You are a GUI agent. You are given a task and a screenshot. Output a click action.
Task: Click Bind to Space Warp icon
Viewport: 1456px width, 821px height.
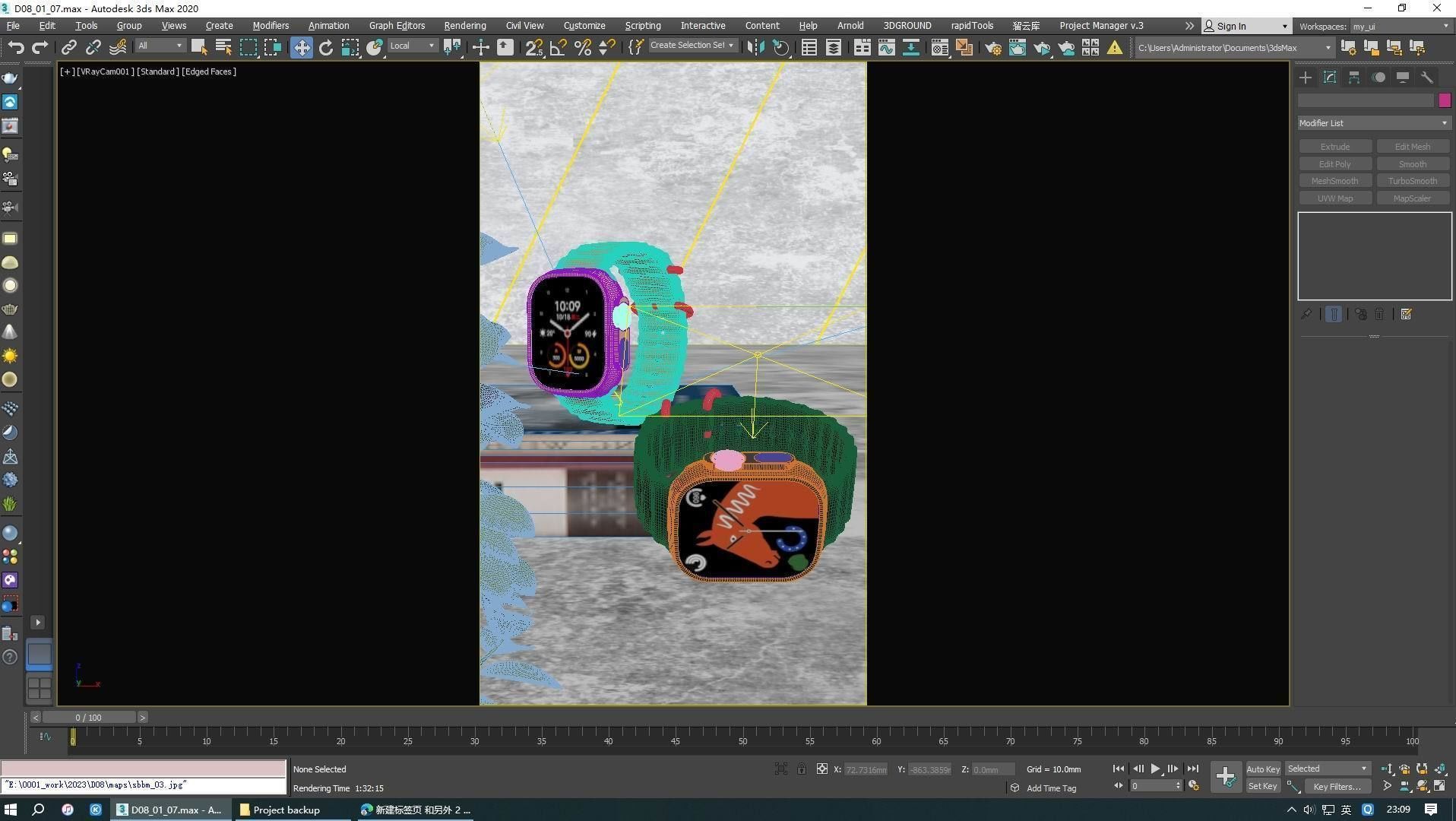click(118, 48)
